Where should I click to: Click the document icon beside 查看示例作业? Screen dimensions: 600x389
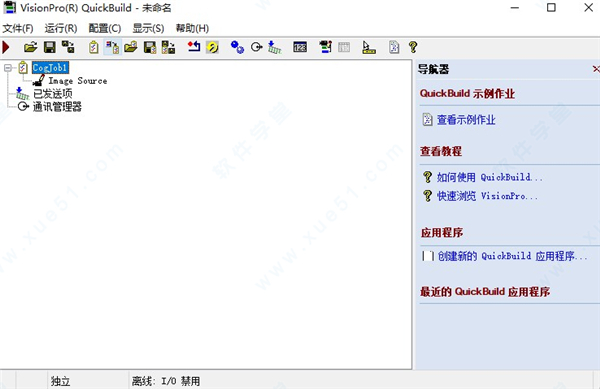coord(427,120)
